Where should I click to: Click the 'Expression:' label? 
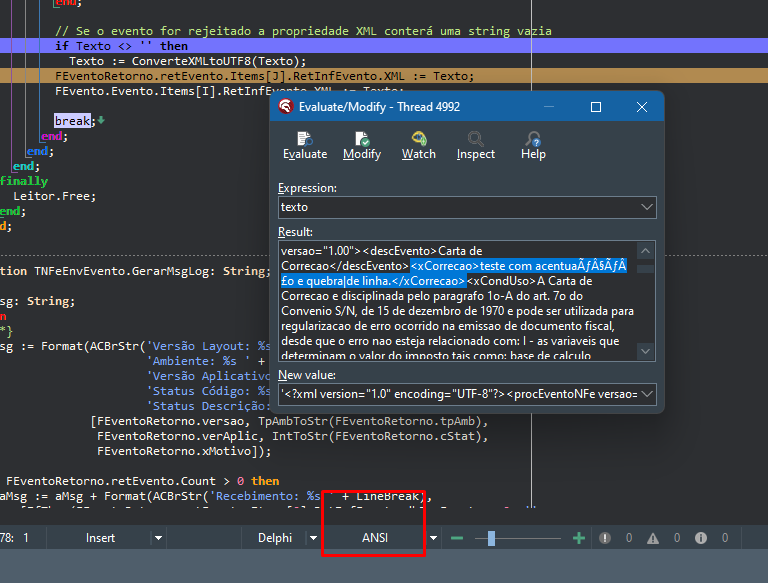point(307,188)
